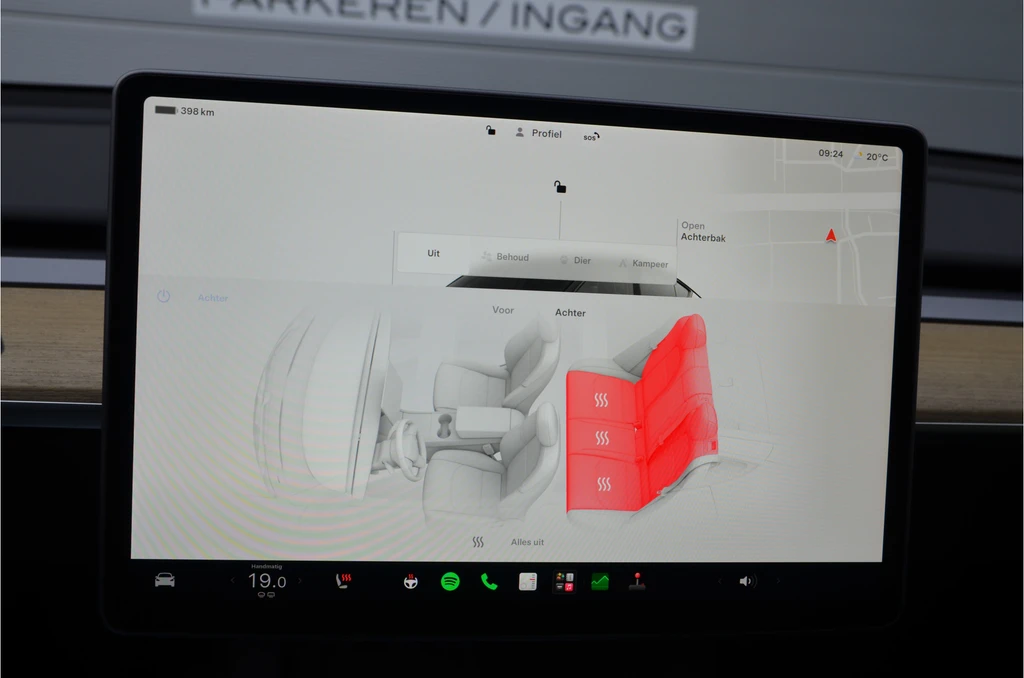Launch the Spotify app
1024x678 pixels.
point(450,581)
